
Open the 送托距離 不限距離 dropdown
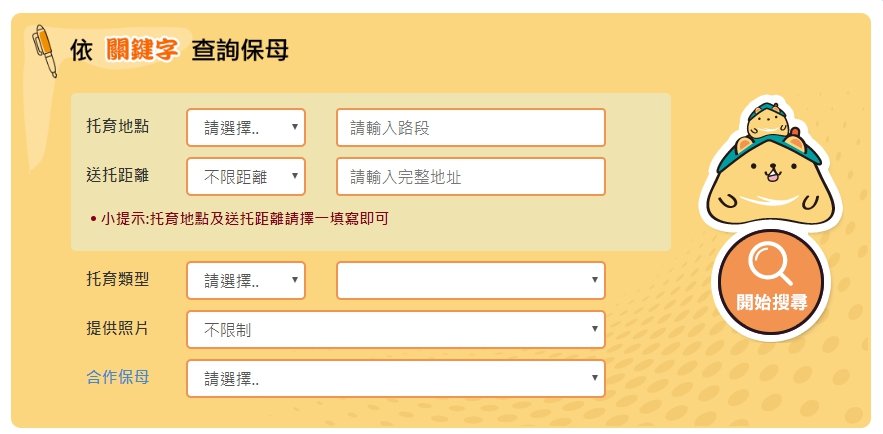click(x=246, y=177)
